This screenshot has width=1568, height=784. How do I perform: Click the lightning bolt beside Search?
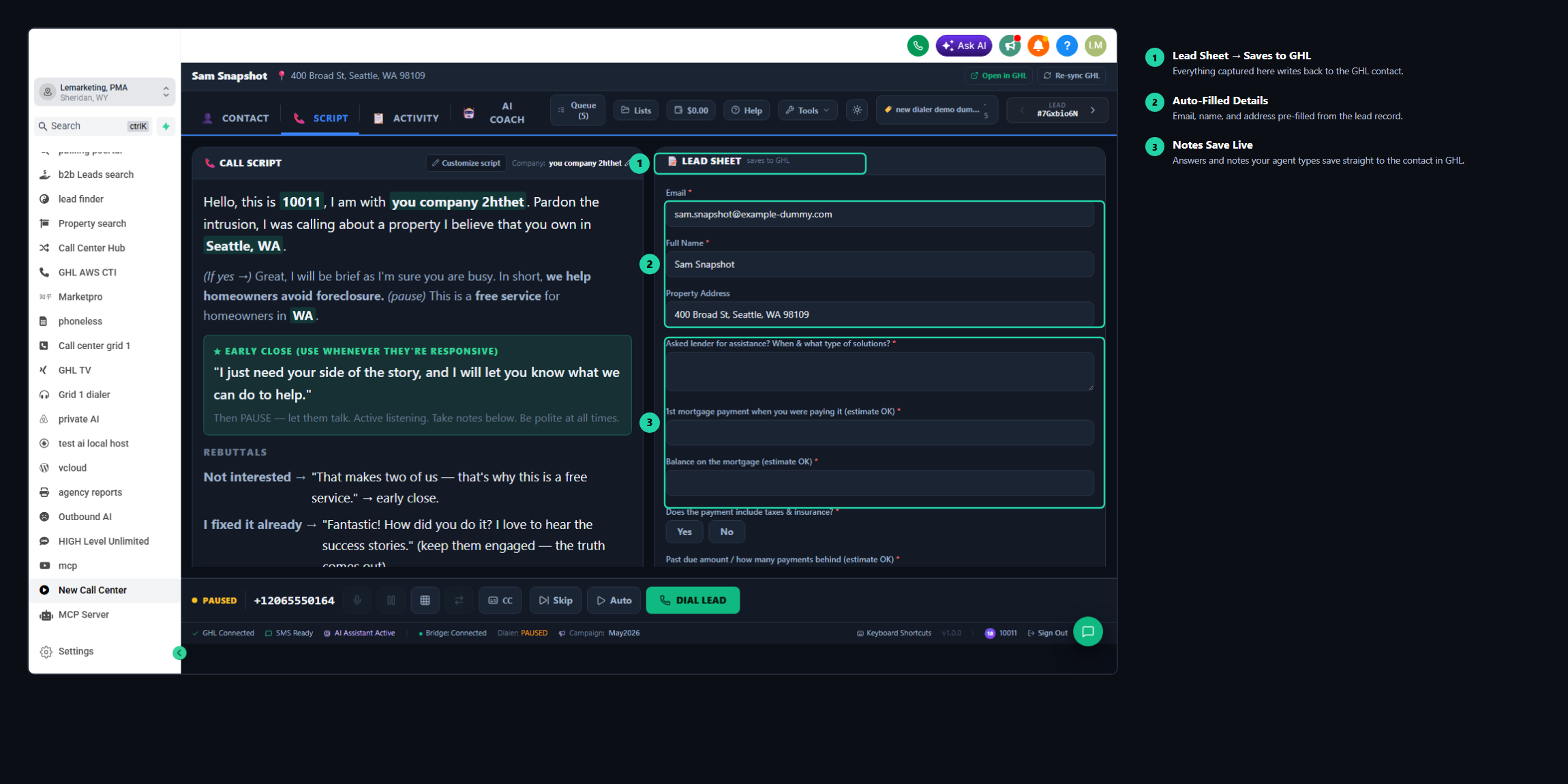point(166,126)
